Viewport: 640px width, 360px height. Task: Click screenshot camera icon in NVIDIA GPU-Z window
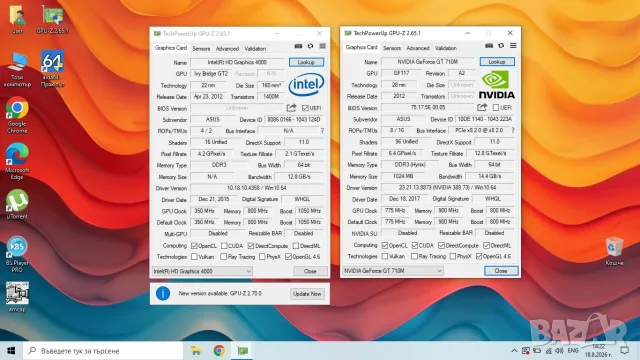click(x=489, y=46)
